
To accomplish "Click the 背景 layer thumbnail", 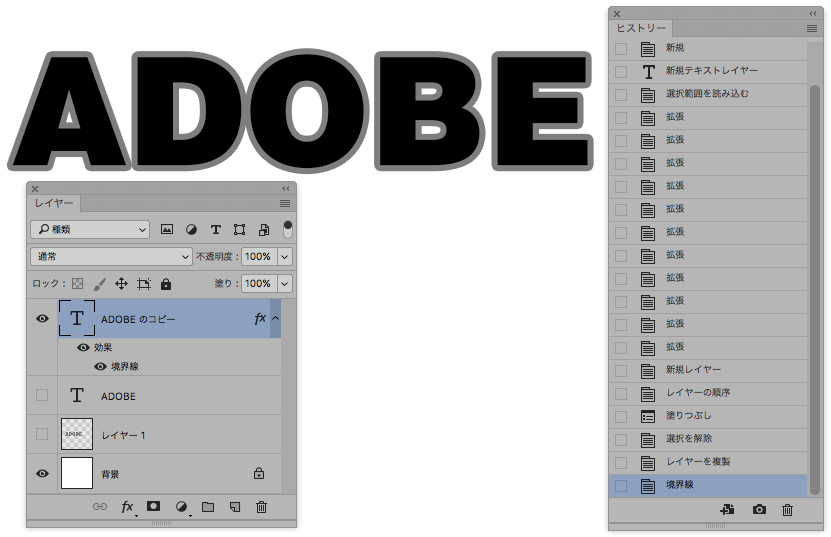I will pyautogui.click(x=77, y=473).
